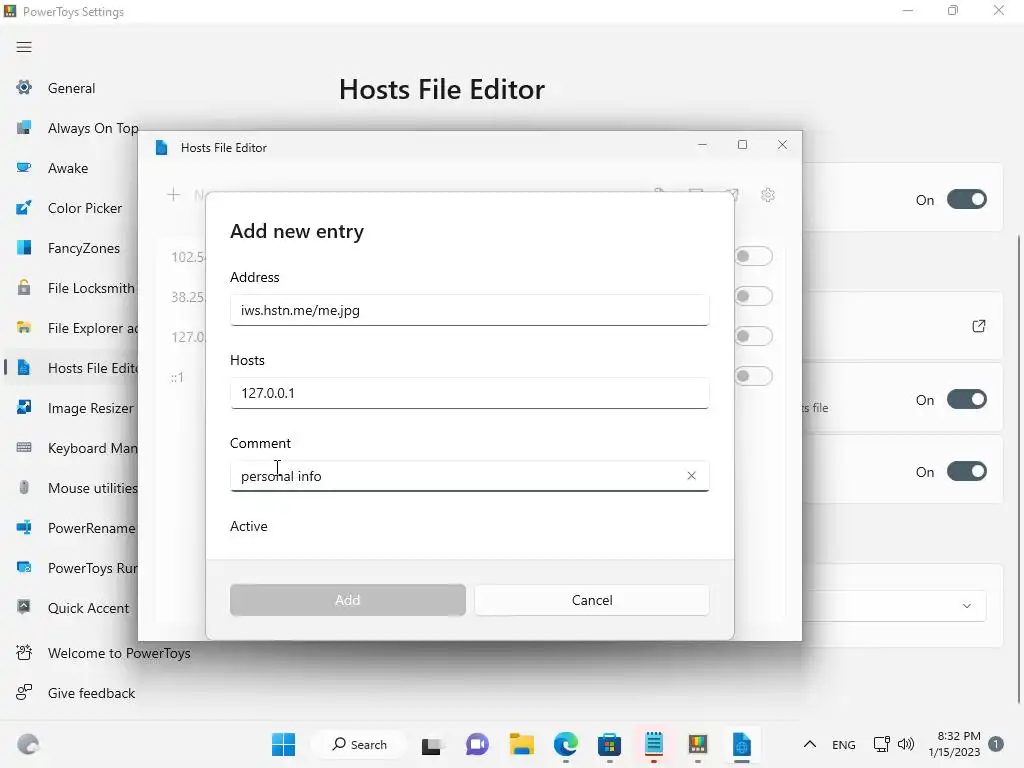Toggle the lowest On switch in settings
Viewport: 1024px width, 768px height.
[967, 471]
